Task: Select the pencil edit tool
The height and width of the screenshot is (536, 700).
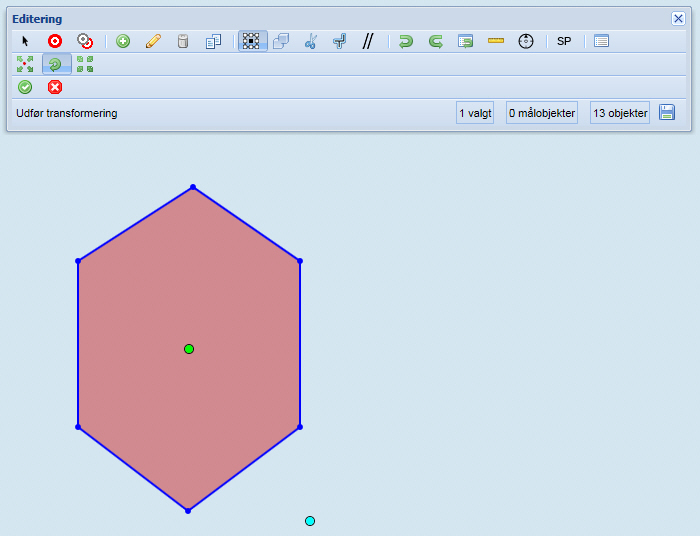Action: 153,42
